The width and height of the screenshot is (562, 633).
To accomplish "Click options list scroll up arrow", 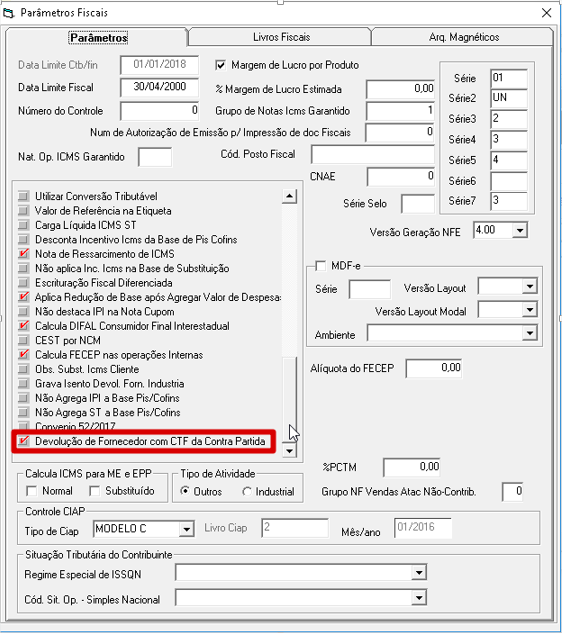I will pyautogui.click(x=289, y=197).
